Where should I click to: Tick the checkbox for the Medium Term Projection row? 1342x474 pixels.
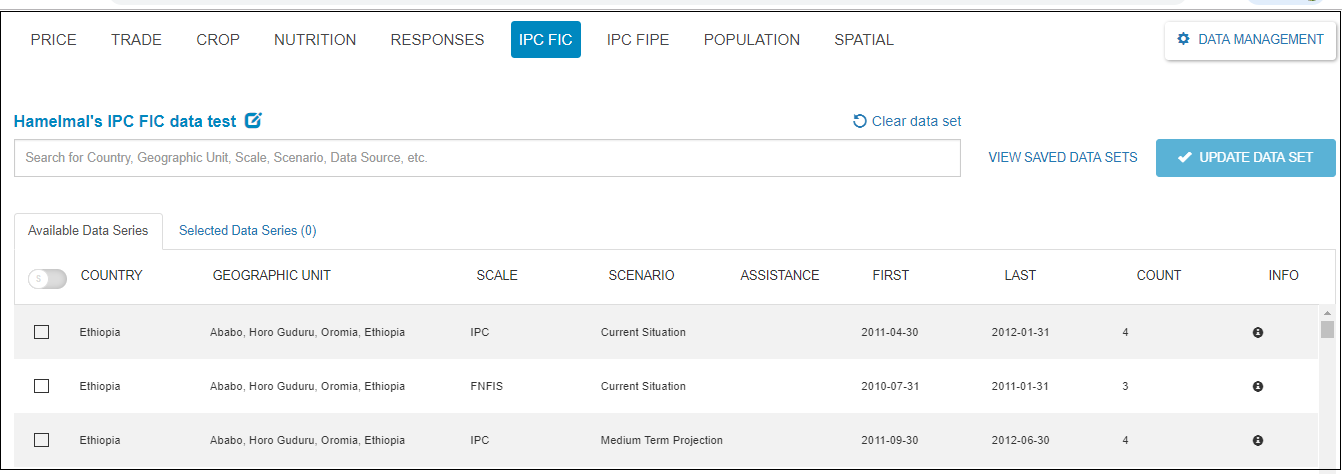(x=41, y=440)
